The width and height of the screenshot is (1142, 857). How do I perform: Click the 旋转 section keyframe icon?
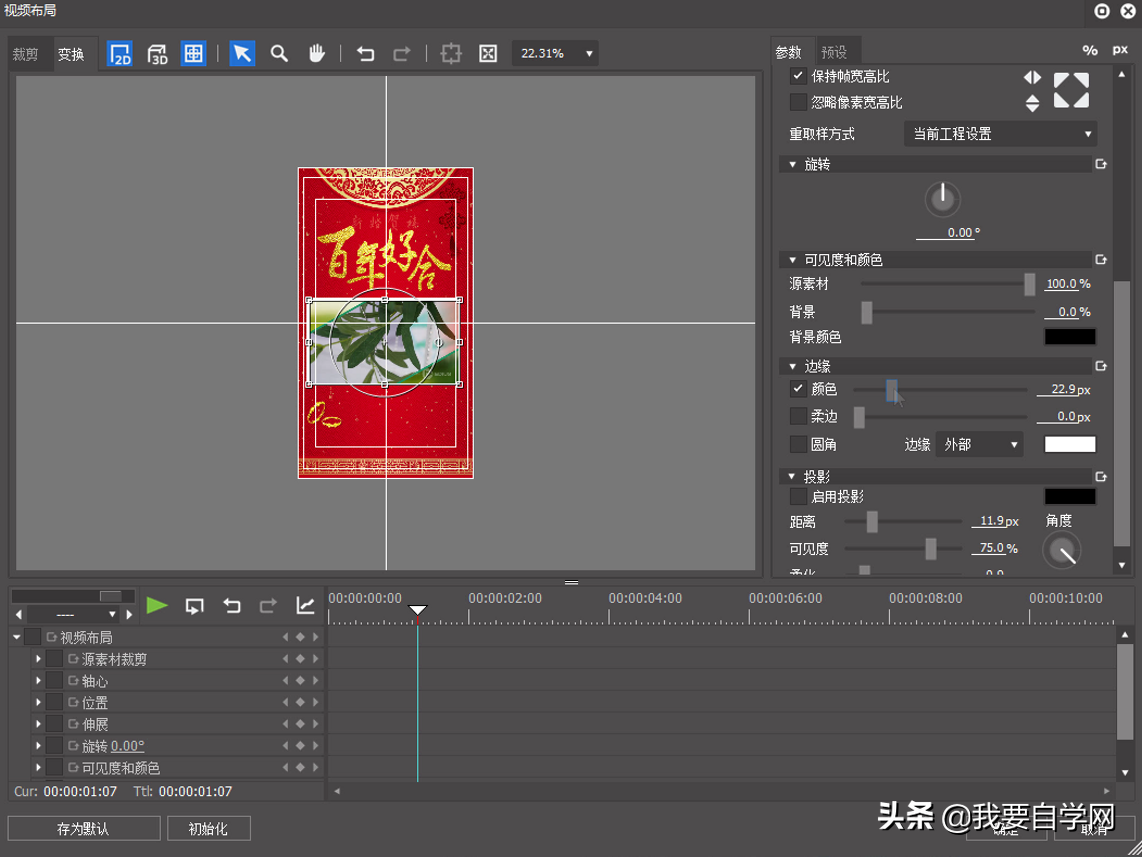coord(1100,164)
